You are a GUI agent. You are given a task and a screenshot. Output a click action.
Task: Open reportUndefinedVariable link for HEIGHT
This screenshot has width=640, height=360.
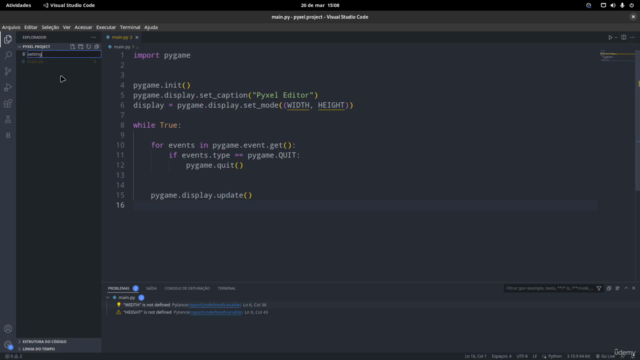[x=216, y=312]
